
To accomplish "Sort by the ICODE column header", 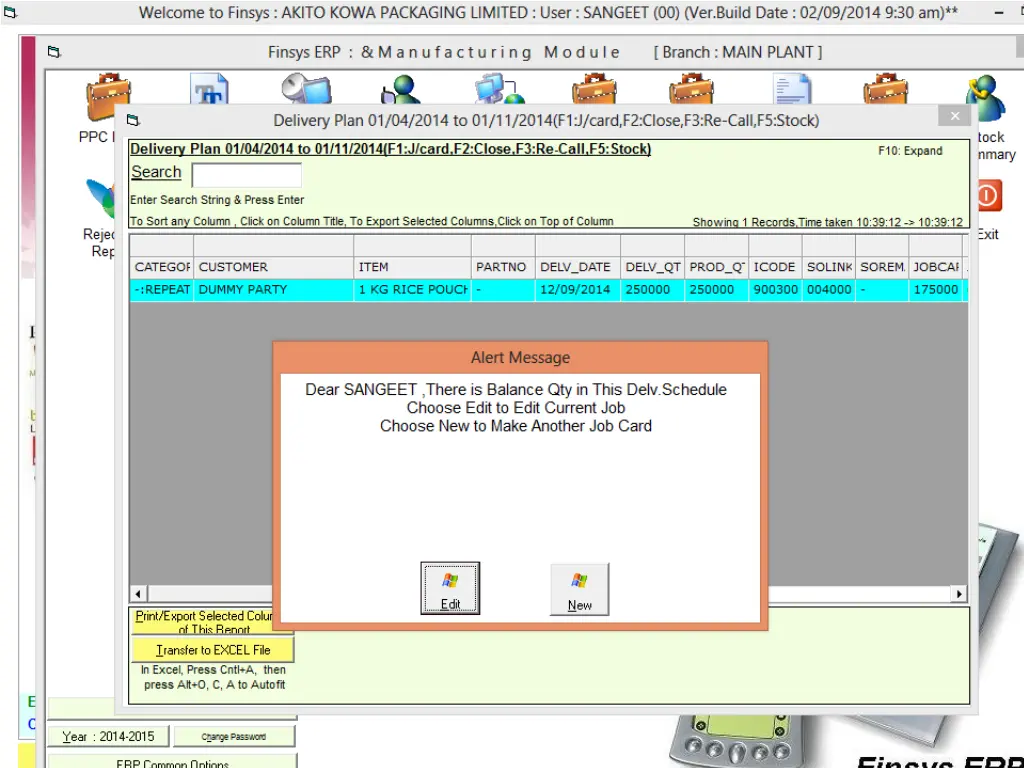I will (x=775, y=267).
